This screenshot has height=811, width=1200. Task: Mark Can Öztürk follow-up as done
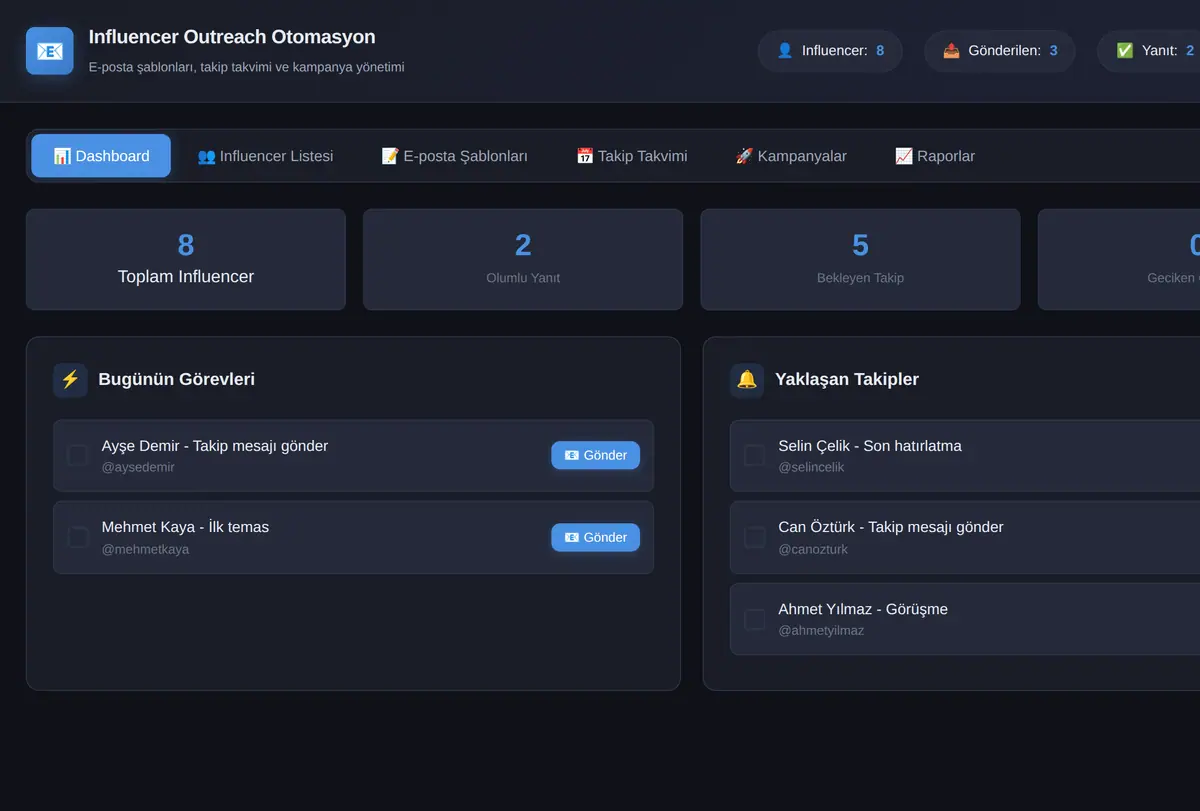[x=755, y=538]
